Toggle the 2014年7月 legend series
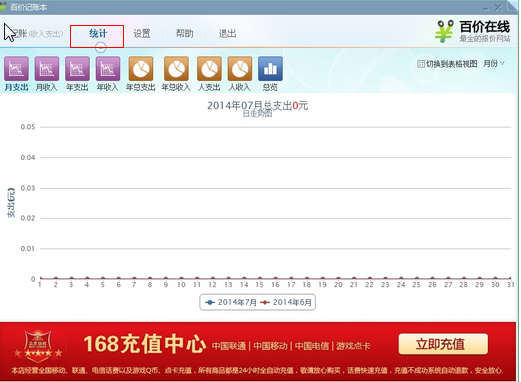Screen dimensions: 521x382 click(231, 302)
